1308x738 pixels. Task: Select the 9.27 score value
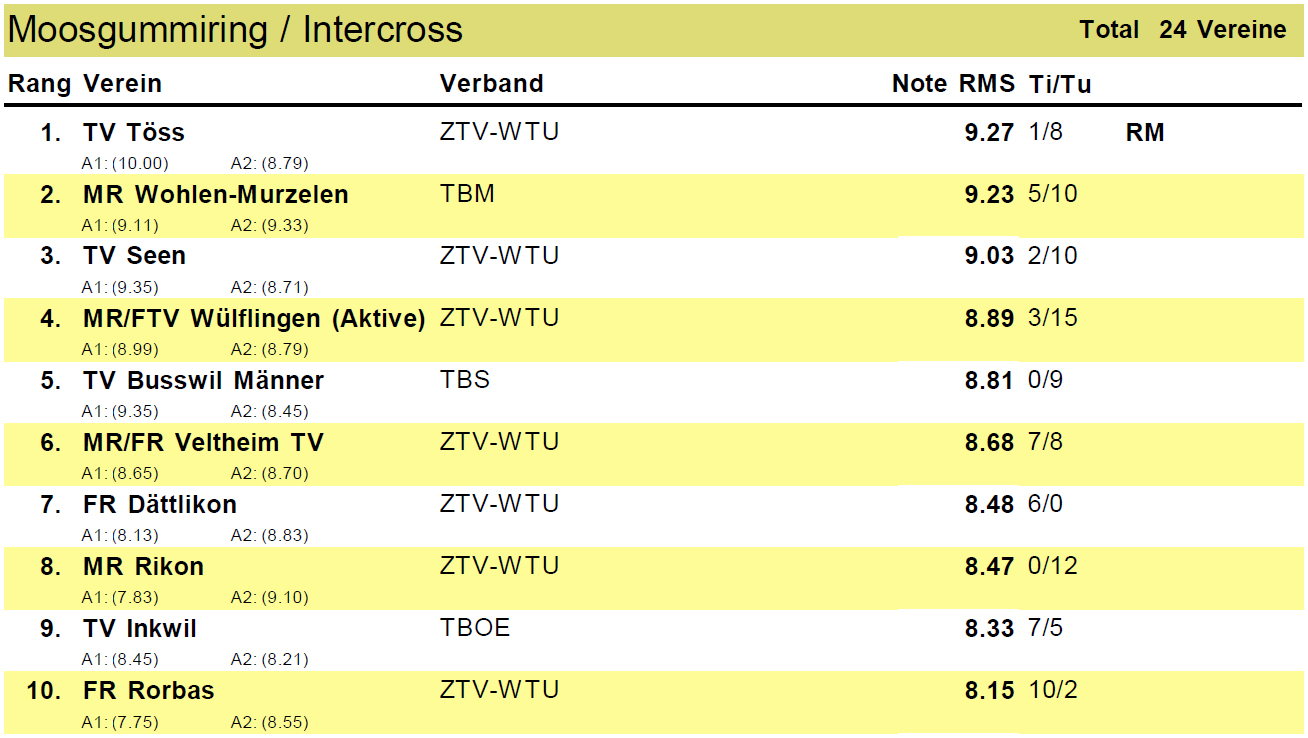point(989,133)
